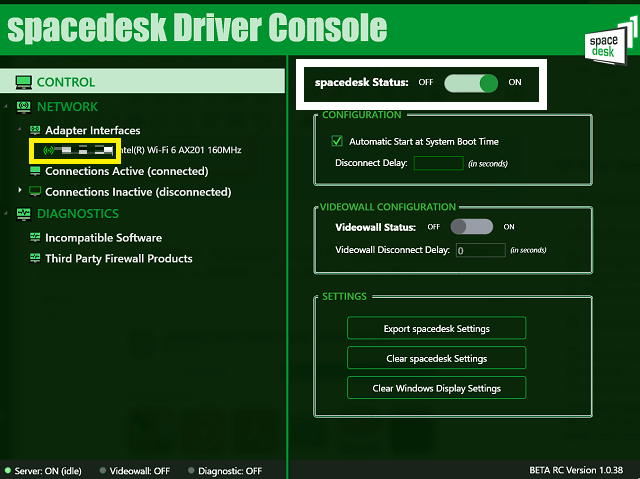
Task: Select the Wi-Fi 6 AX201 160MHz adapter
Action: (x=142, y=150)
